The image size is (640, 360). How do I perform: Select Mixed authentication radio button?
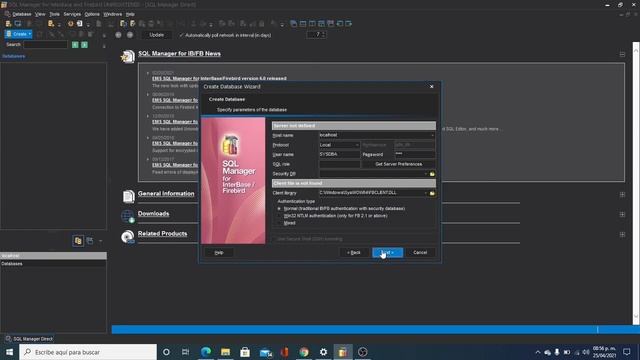(x=279, y=223)
